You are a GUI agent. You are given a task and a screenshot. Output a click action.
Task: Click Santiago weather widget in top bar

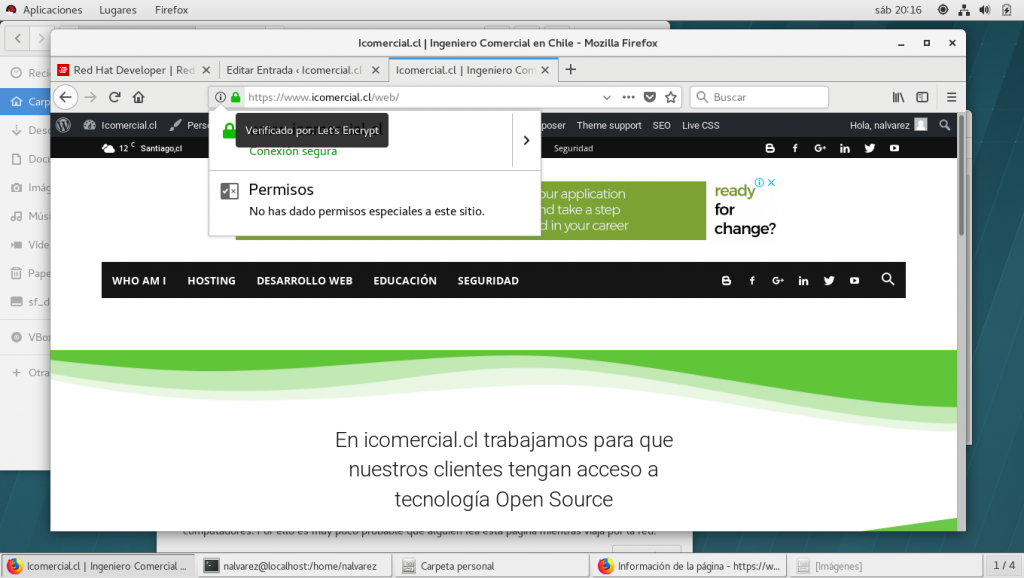coord(142,148)
